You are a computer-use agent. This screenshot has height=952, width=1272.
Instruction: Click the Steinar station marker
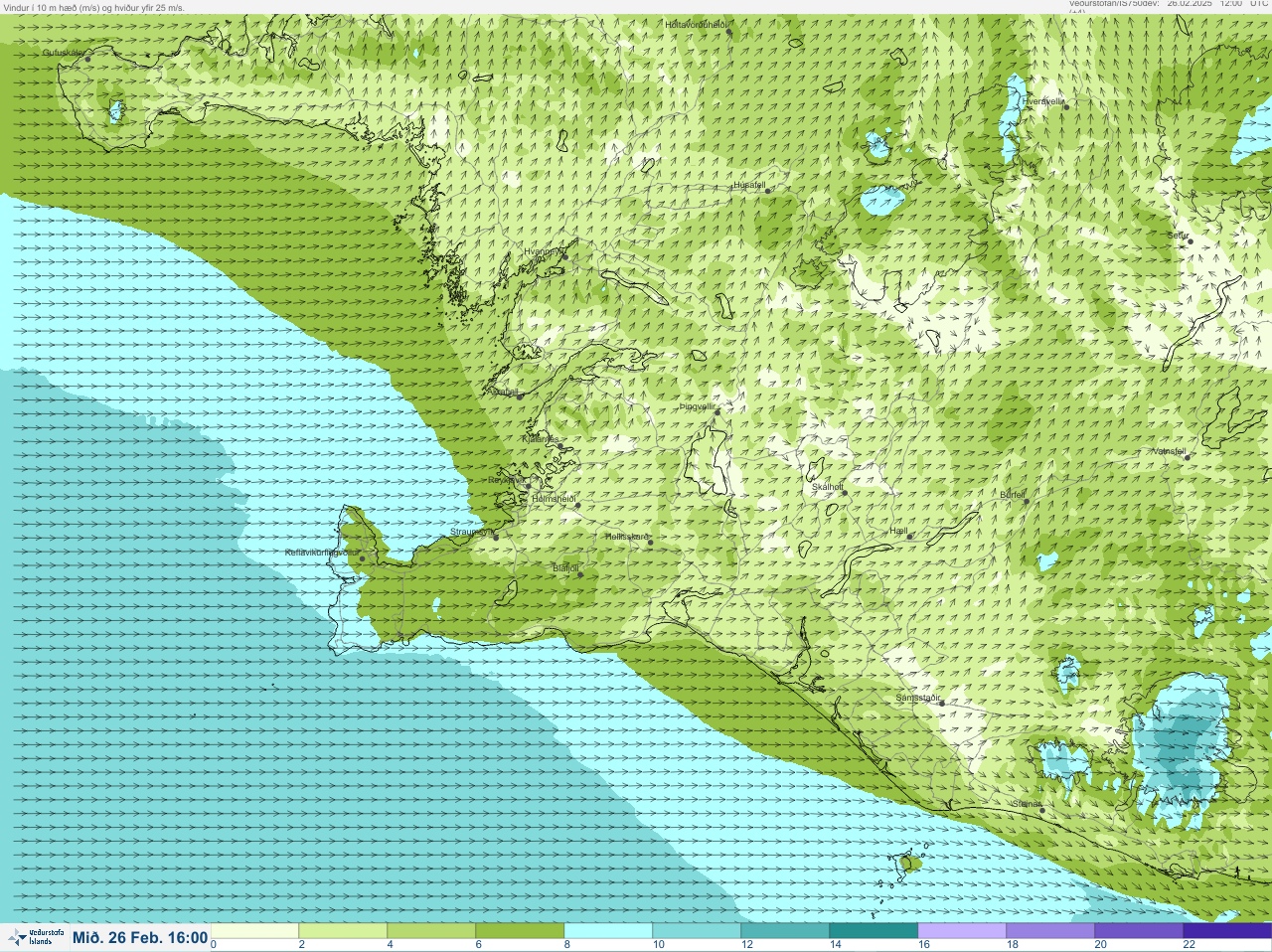(1042, 810)
